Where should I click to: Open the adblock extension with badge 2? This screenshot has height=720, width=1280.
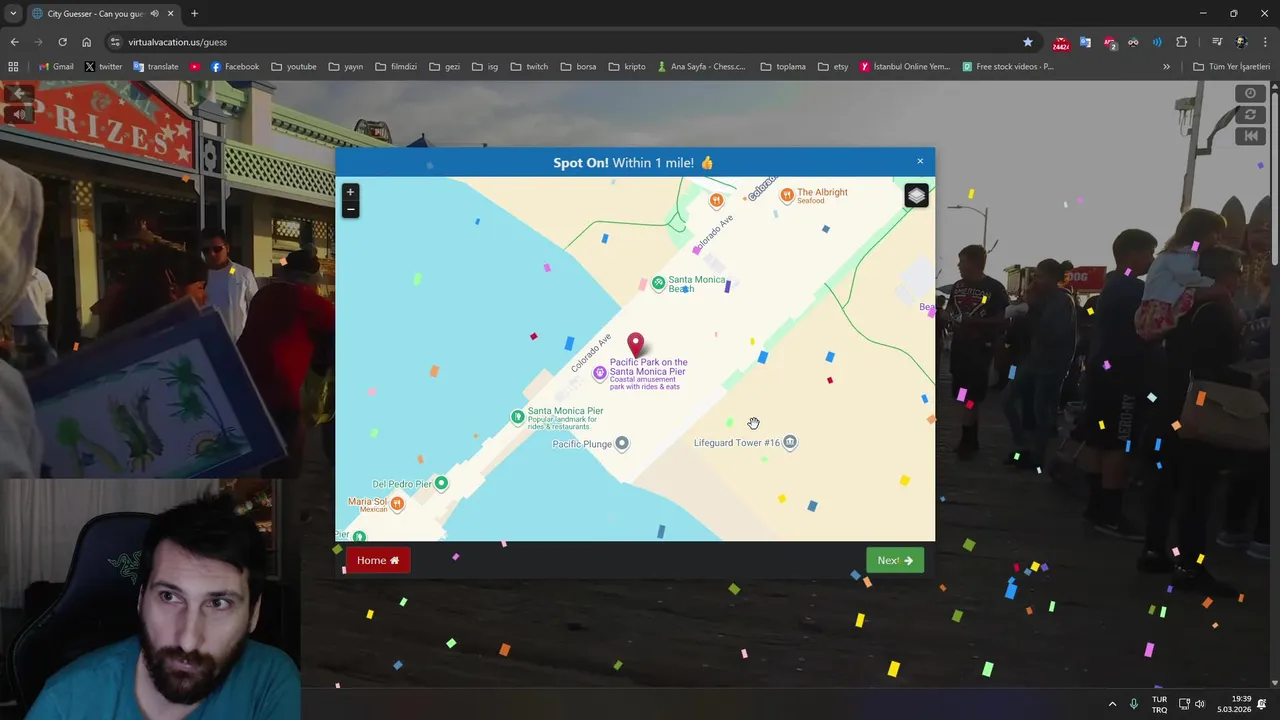pyautogui.click(x=1109, y=42)
